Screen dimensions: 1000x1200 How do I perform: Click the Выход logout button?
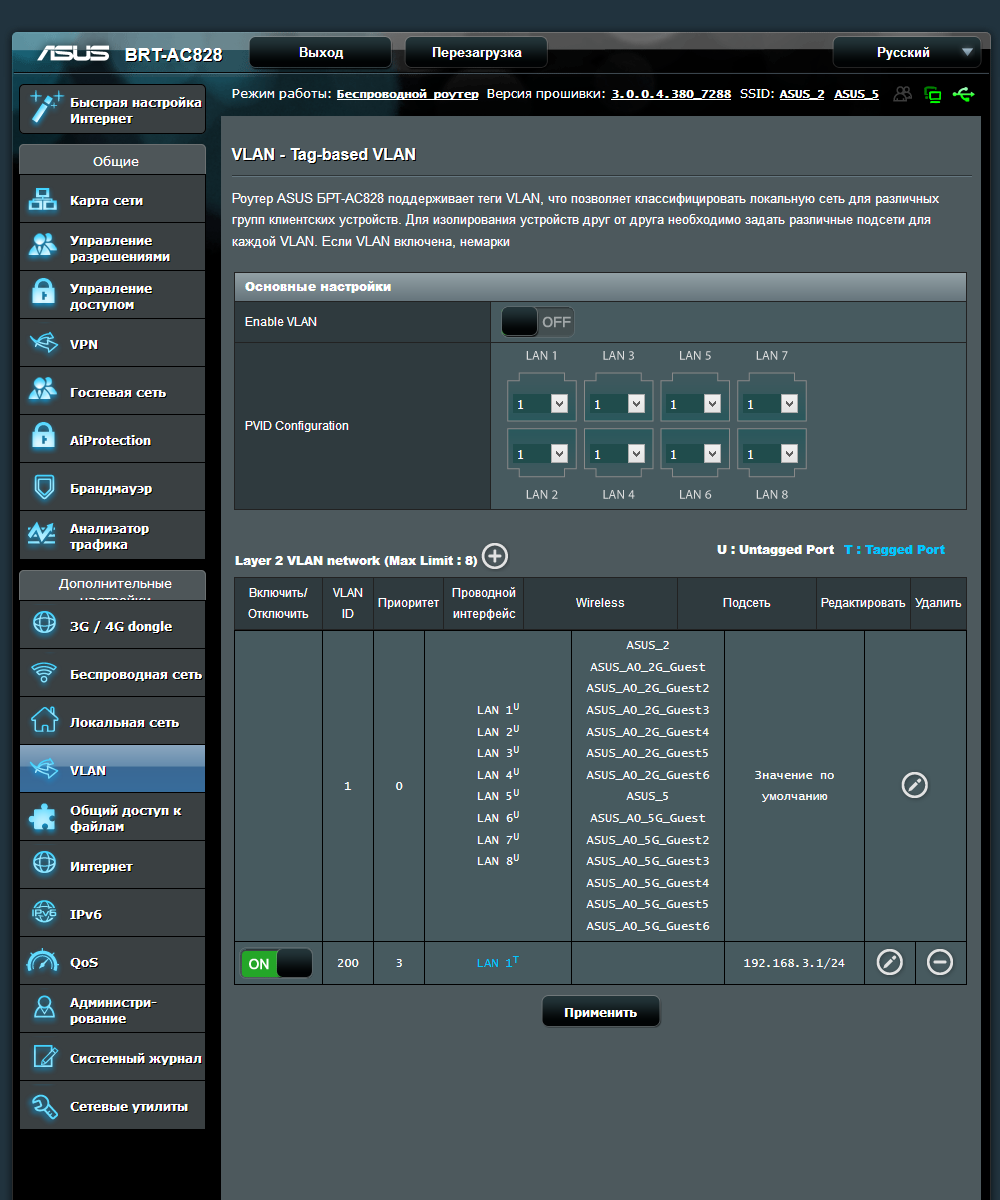321,52
